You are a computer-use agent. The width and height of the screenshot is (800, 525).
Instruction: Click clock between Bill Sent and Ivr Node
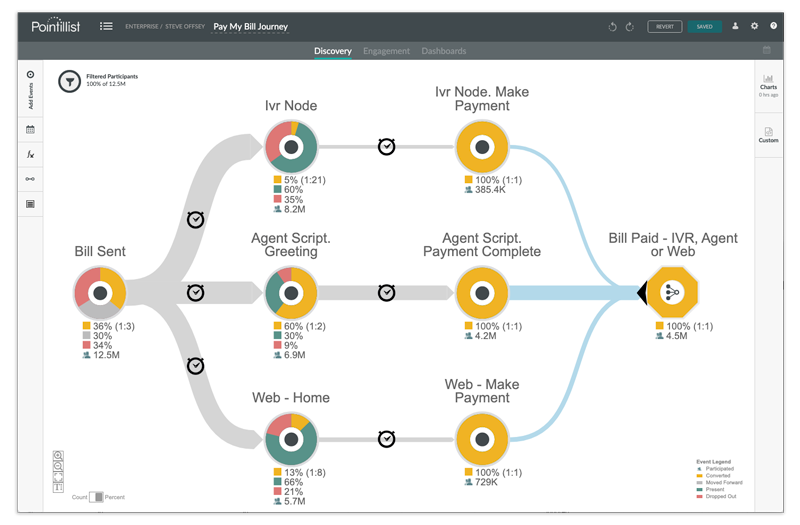[195, 219]
